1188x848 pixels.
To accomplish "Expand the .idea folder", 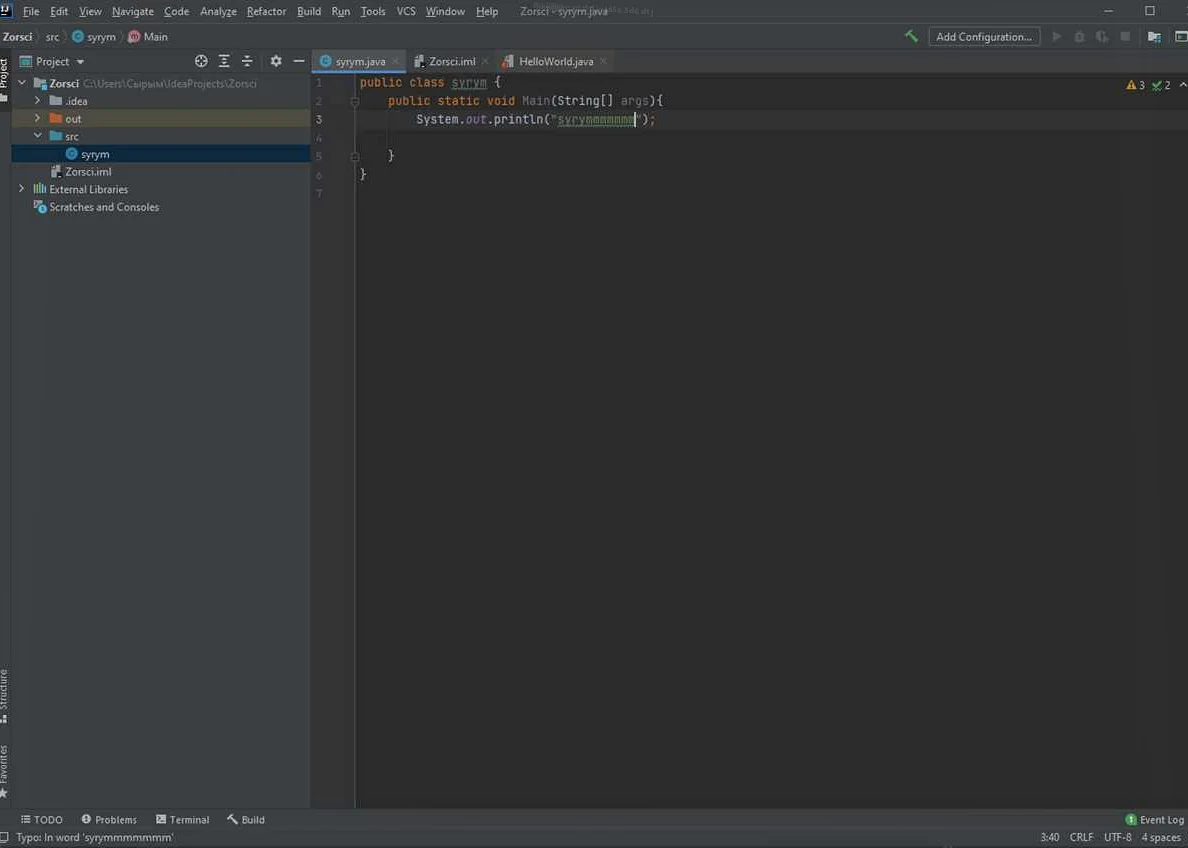I will coord(37,100).
